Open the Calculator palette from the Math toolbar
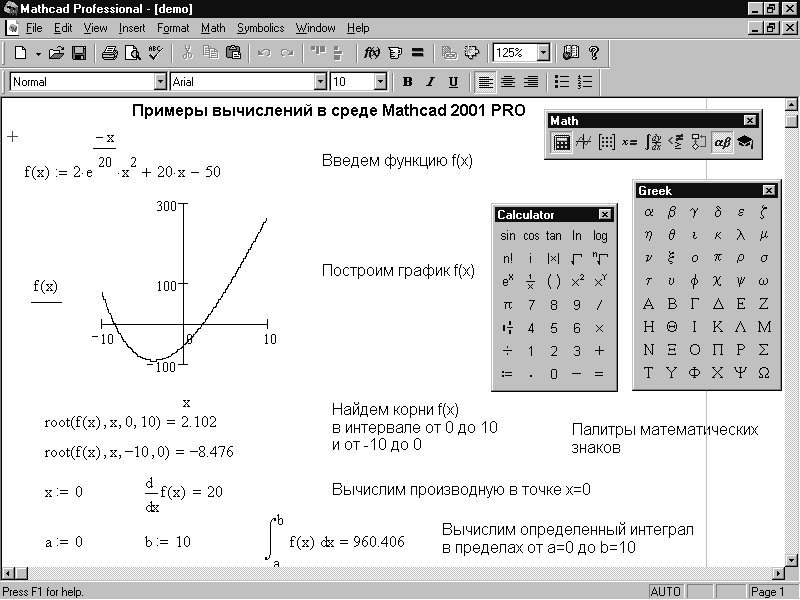Image resolution: width=800 pixels, height=600 pixels. coord(561,142)
